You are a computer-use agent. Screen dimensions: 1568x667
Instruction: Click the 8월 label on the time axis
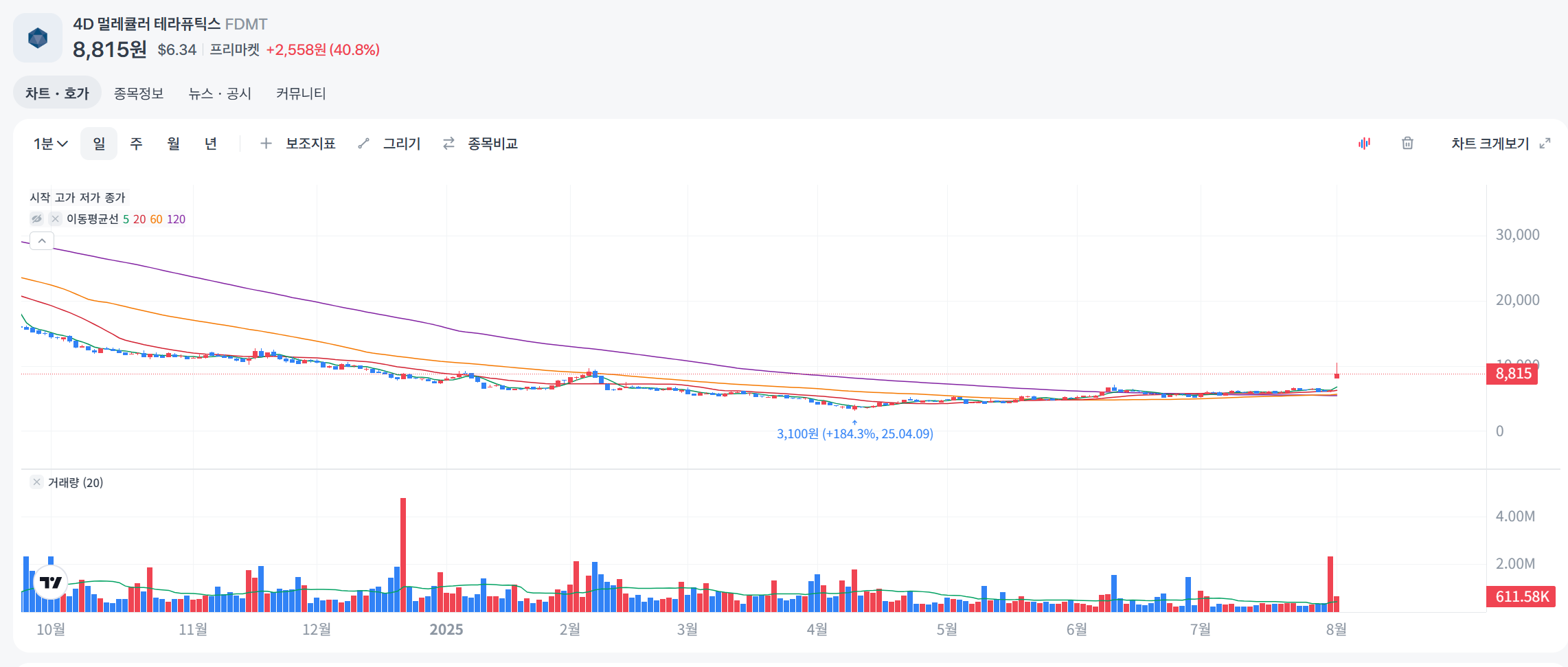coord(1336,629)
